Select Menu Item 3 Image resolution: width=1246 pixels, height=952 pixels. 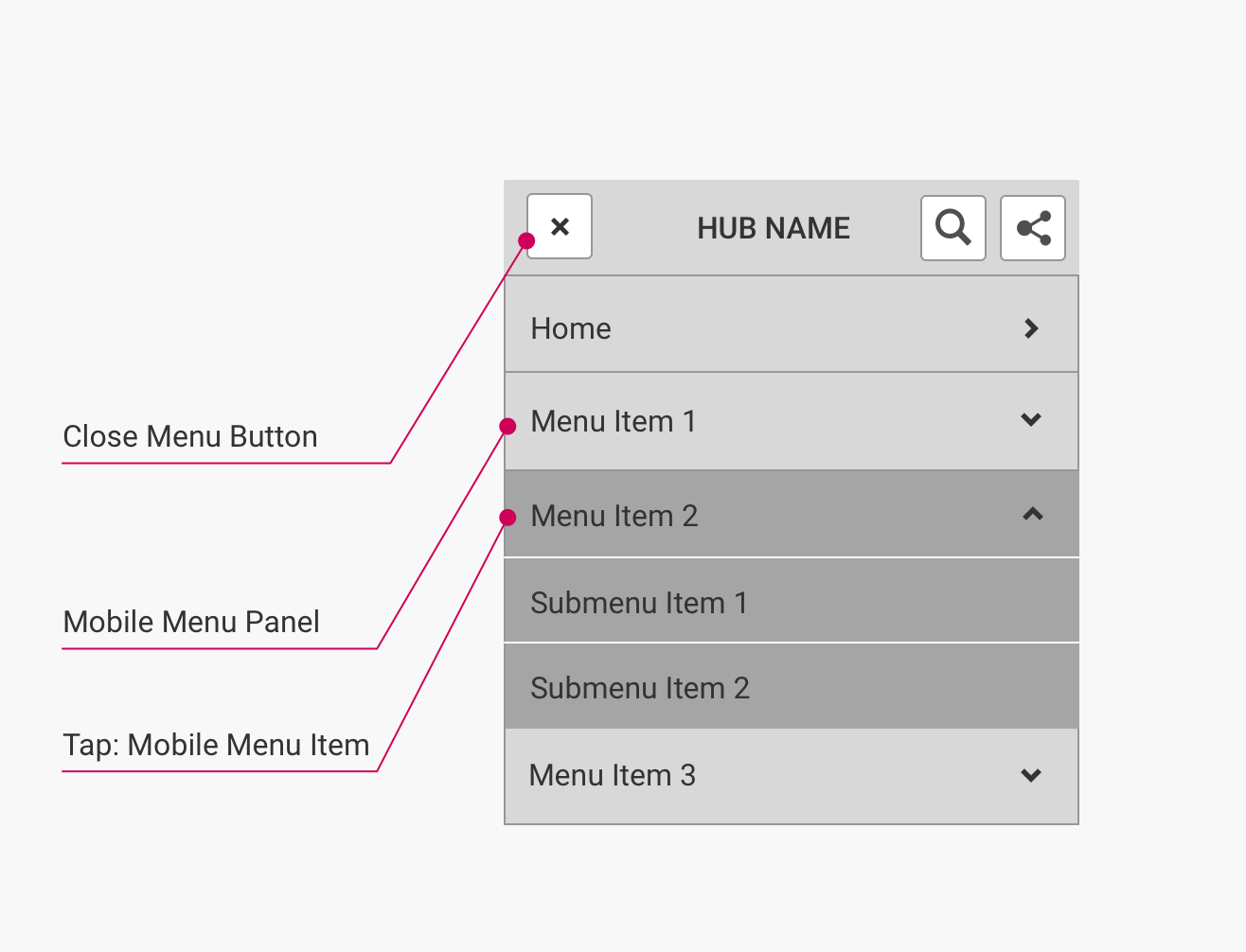tap(792, 776)
